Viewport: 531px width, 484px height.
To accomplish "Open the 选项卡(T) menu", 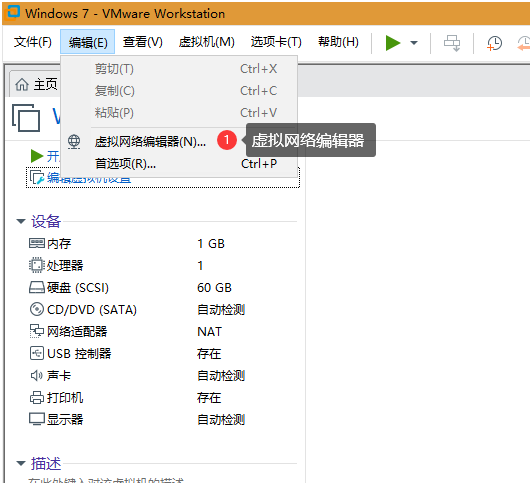I will pyautogui.click(x=276, y=42).
